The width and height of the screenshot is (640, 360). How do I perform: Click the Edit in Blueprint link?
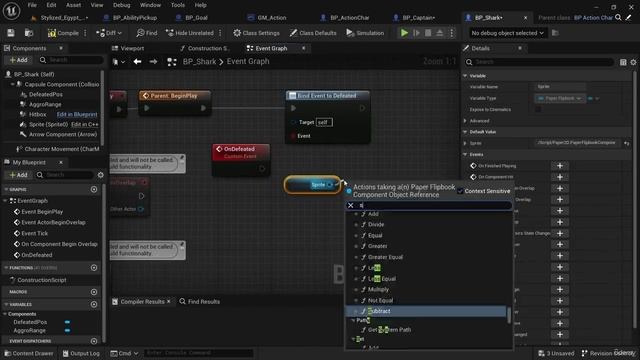point(77,115)
